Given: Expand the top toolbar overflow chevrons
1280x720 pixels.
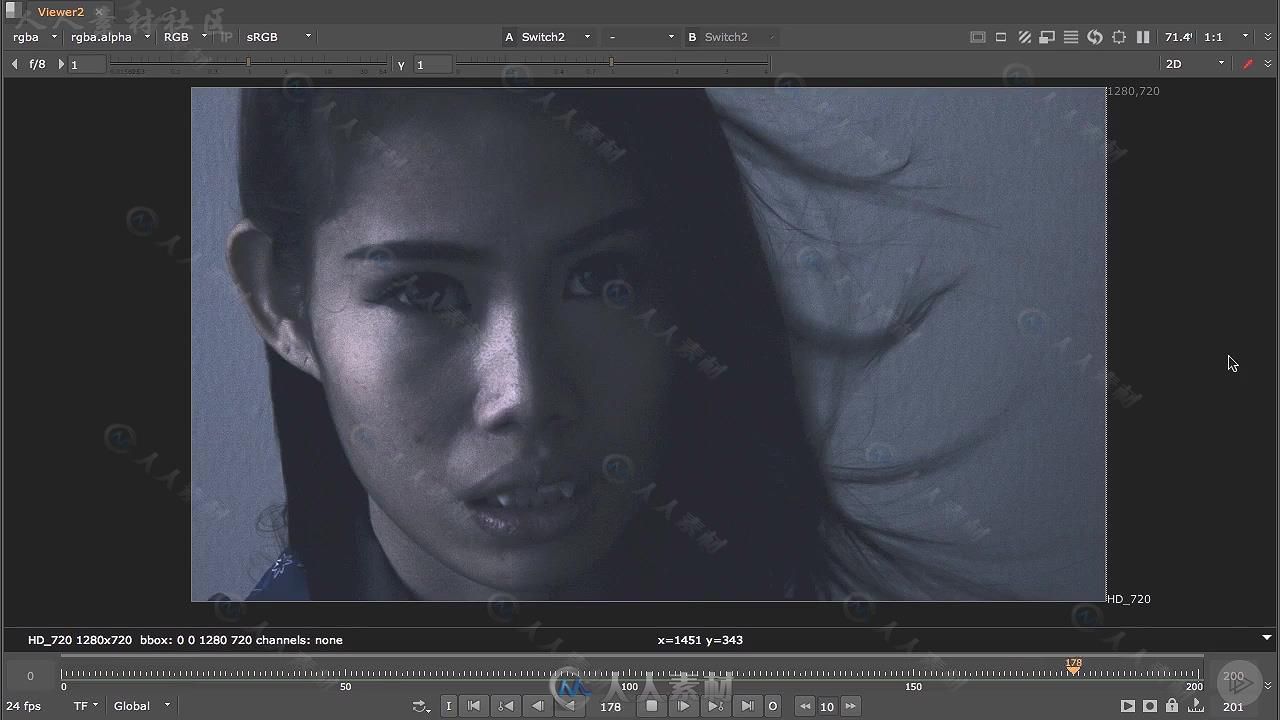Looking at the screenshot, I should coord(1268,37).
